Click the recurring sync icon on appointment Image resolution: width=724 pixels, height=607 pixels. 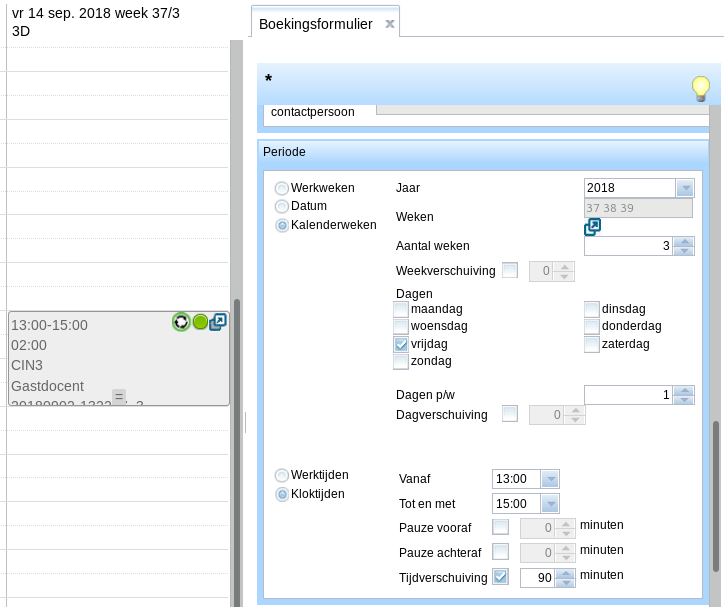181,322
